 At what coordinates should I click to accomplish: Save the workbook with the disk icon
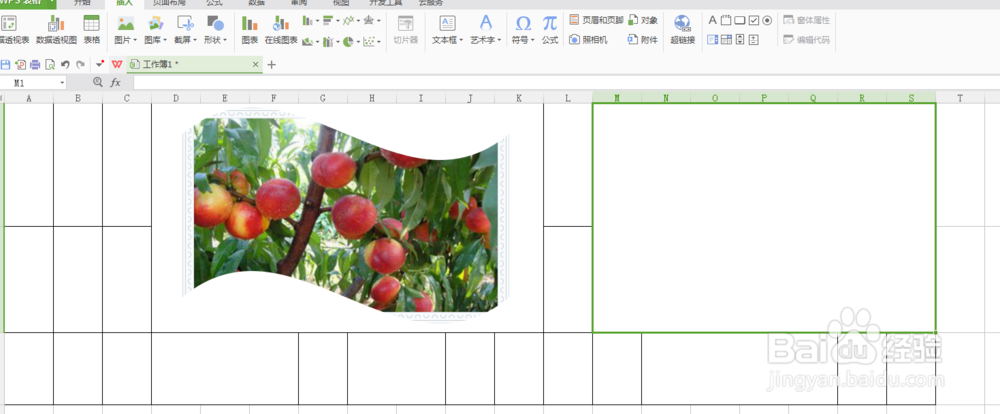(6, 64)
